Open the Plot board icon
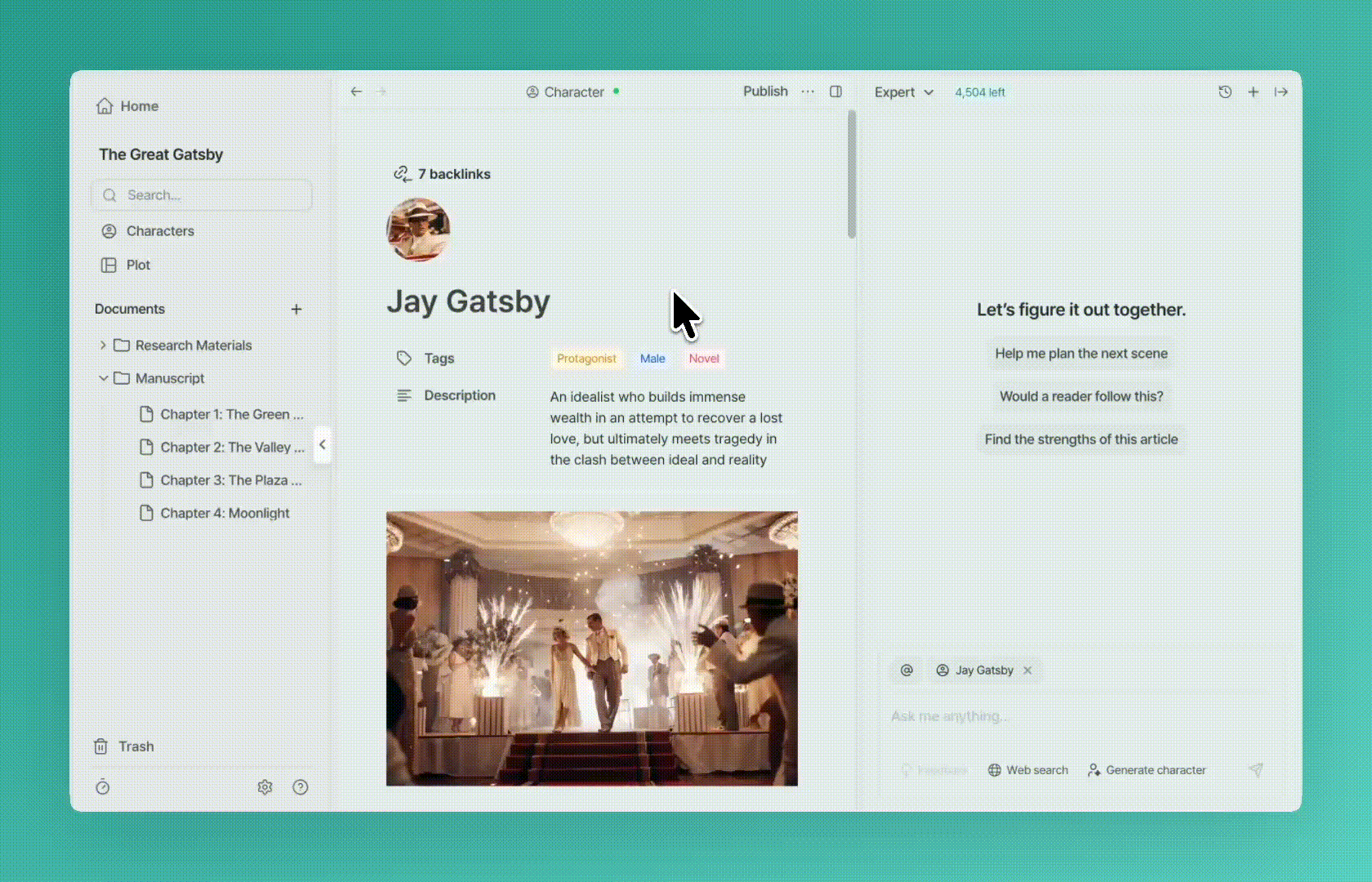This screenshot has height=882, width=1372. click(109, 265)
